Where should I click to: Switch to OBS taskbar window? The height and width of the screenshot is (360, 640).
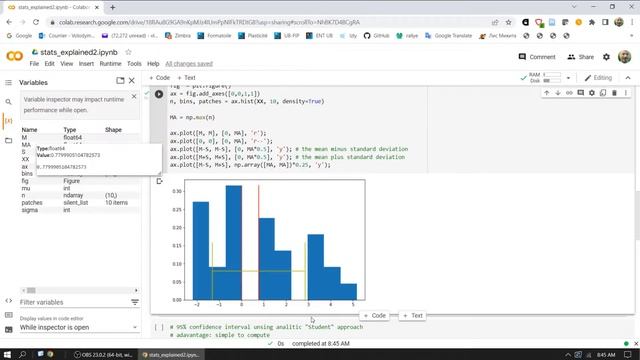coord(104,355)
